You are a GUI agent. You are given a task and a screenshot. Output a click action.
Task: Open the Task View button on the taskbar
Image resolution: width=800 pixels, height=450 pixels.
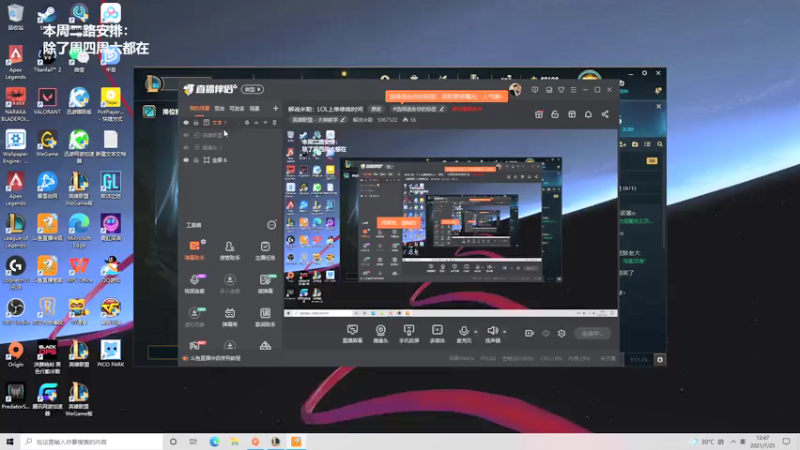tap(193, 441)
